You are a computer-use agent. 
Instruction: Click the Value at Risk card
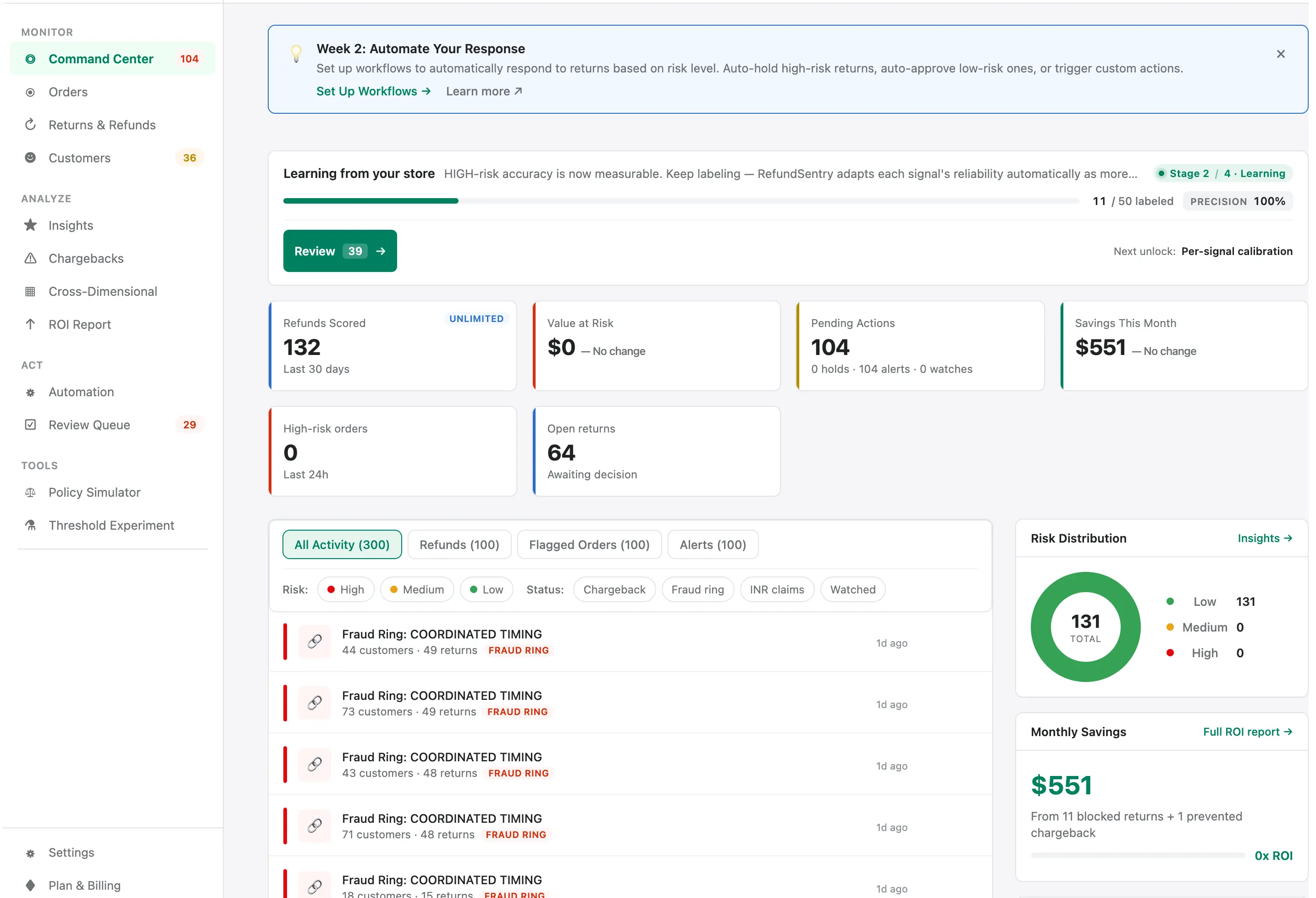pyautogui.click(x=656, y=346)
